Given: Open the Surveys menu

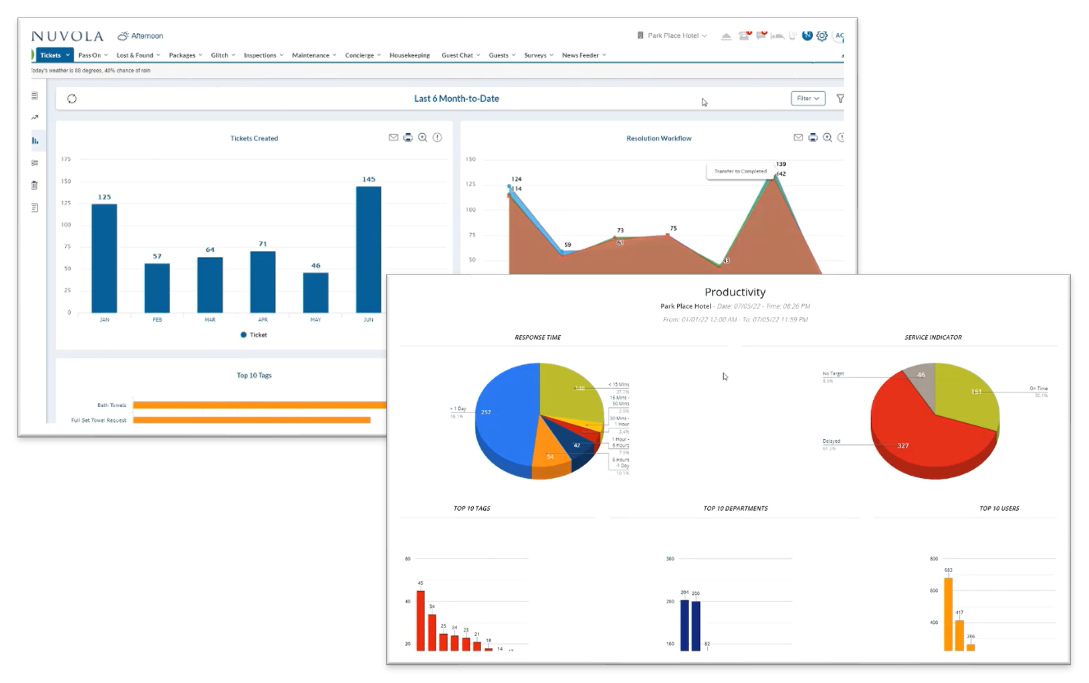Looking at the screenshot, I should pos(538,55).
